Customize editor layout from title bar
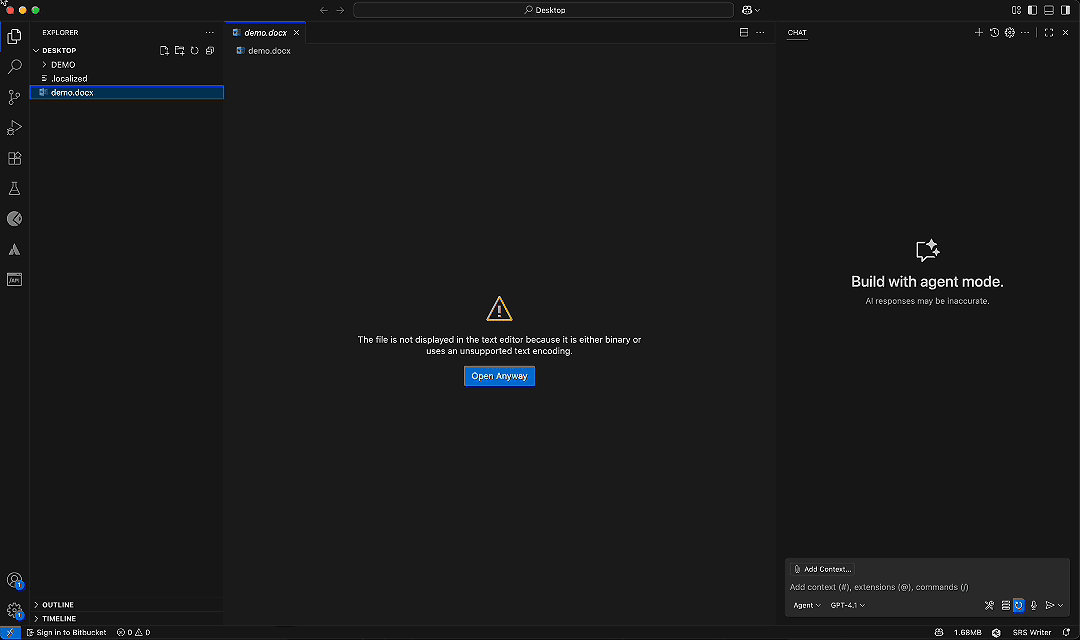This screenshot has height=640, width=1080. tap(1016, 10)
